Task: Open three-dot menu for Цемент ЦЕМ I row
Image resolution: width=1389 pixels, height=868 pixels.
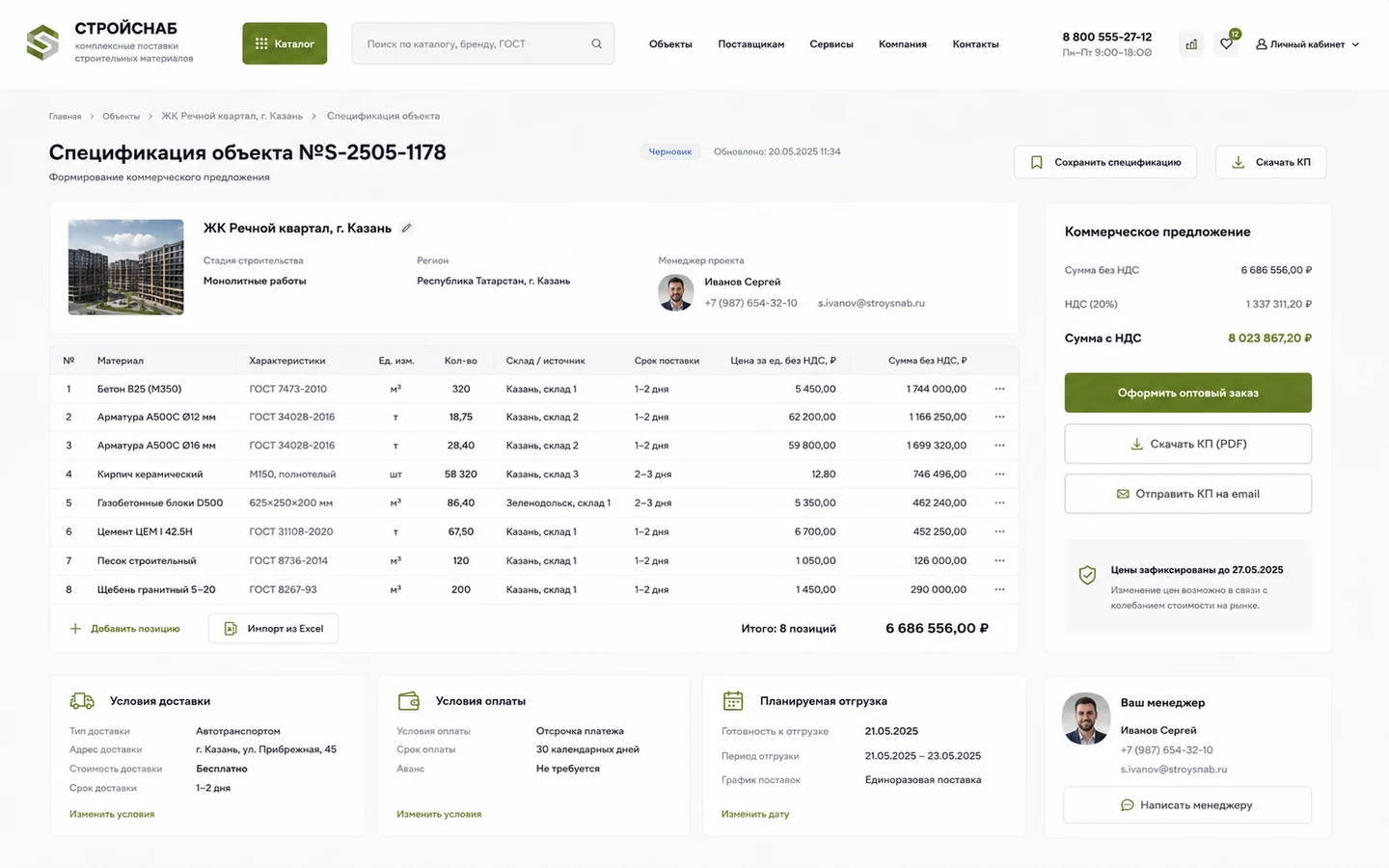Action: [x=999, y=531]
